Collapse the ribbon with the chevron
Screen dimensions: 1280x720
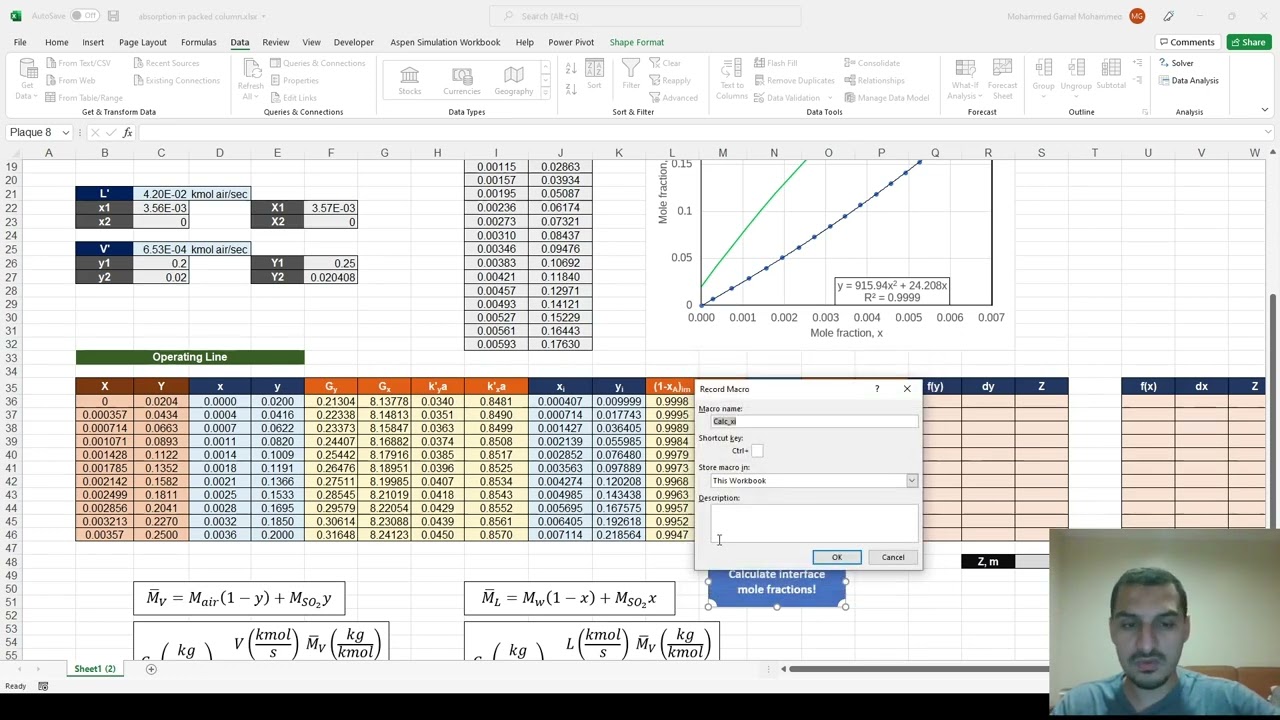click(x=1264, y=111)
